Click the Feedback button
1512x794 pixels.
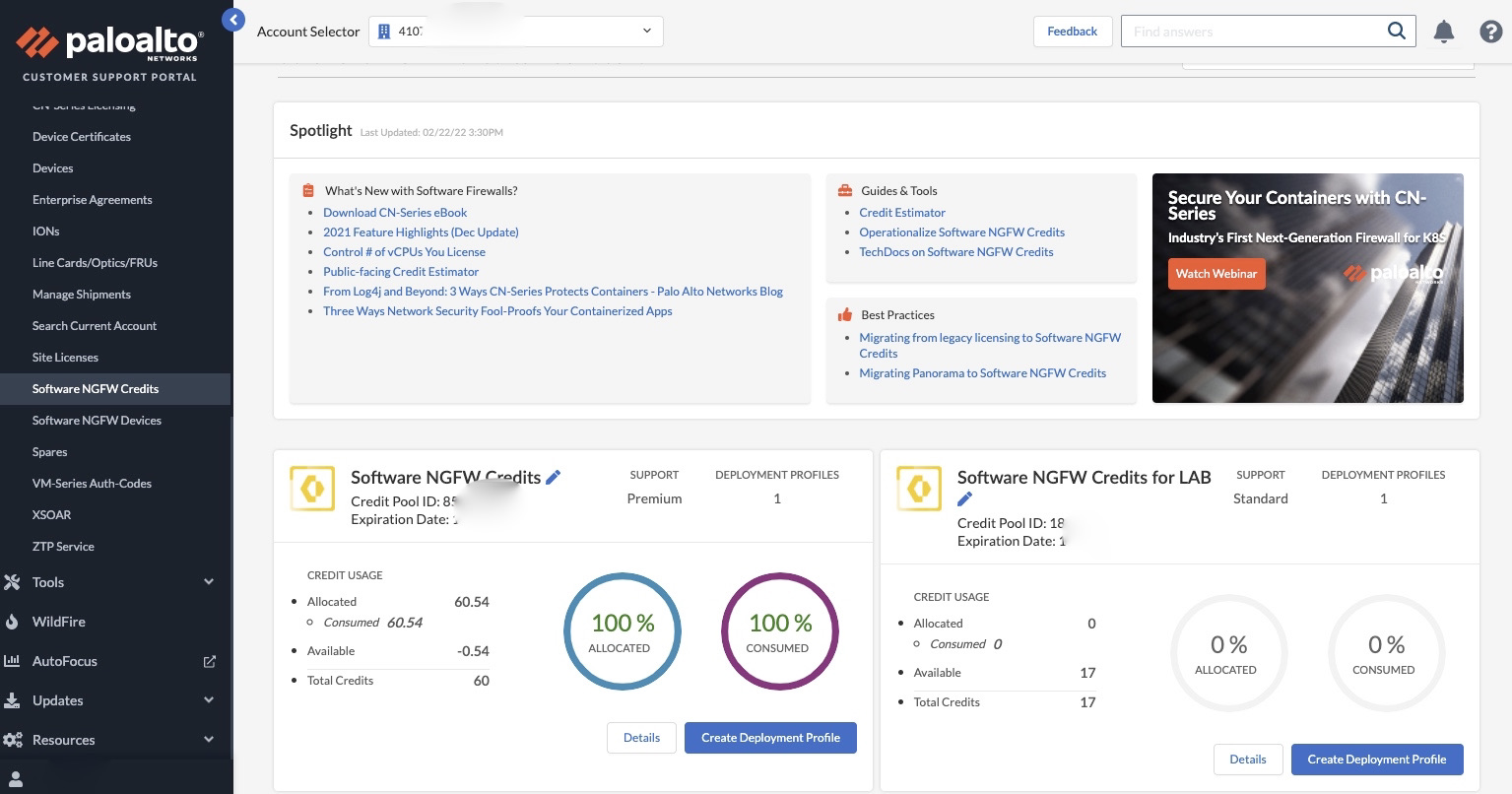tap(1072, 32)
